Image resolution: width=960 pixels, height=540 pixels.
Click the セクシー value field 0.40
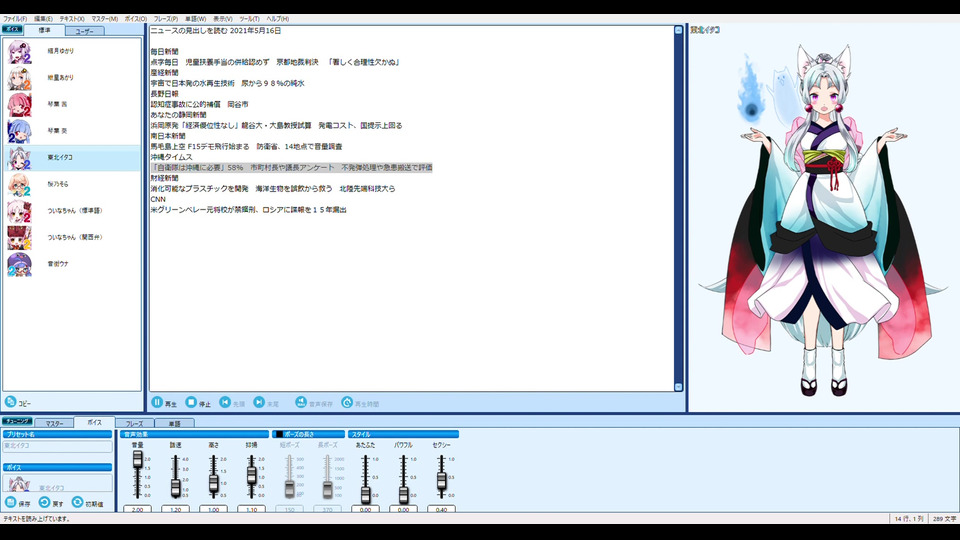(441, 509)
